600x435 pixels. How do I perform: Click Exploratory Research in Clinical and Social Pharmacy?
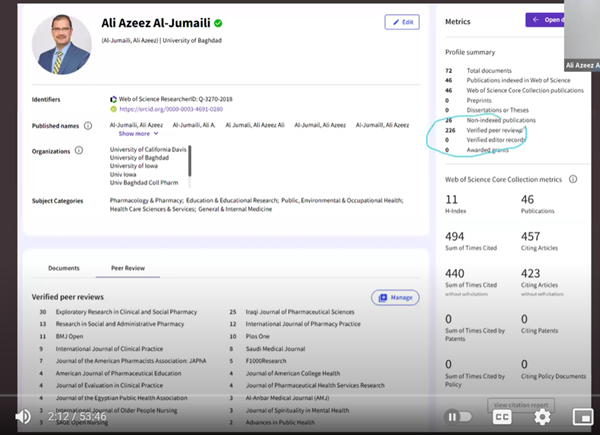[x=126, y=312]
